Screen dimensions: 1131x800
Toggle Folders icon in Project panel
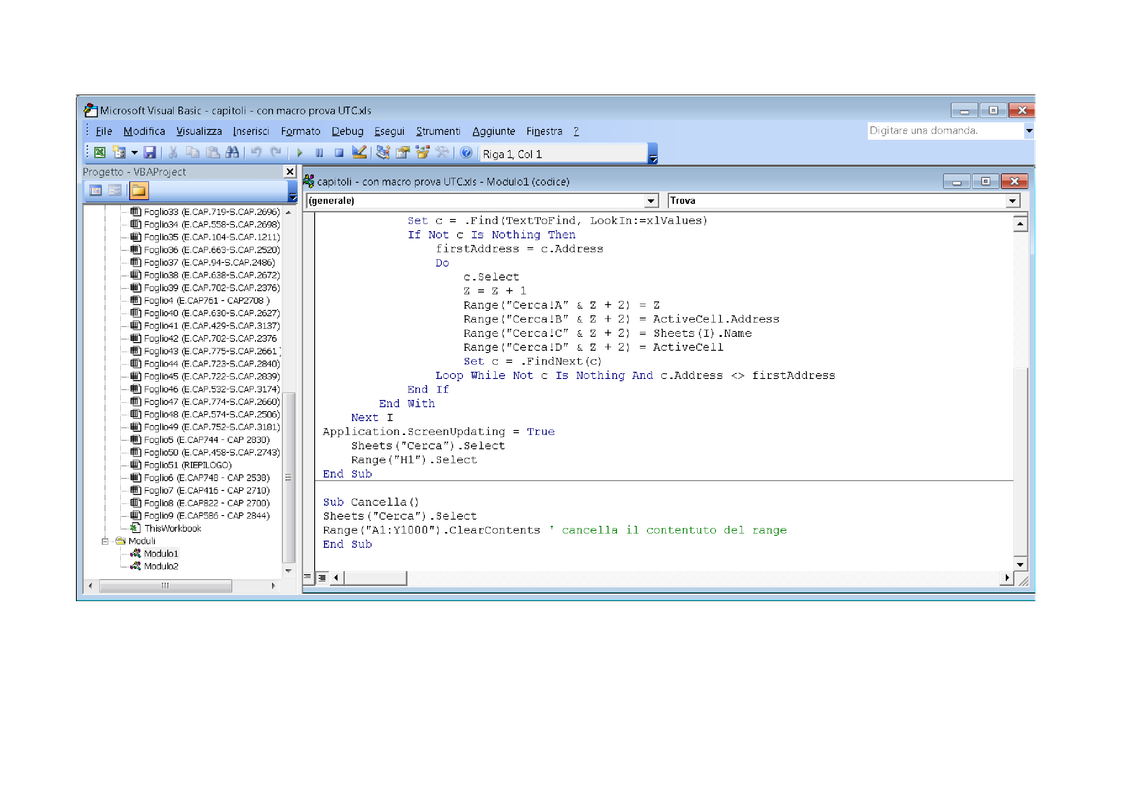click(138, 190)
